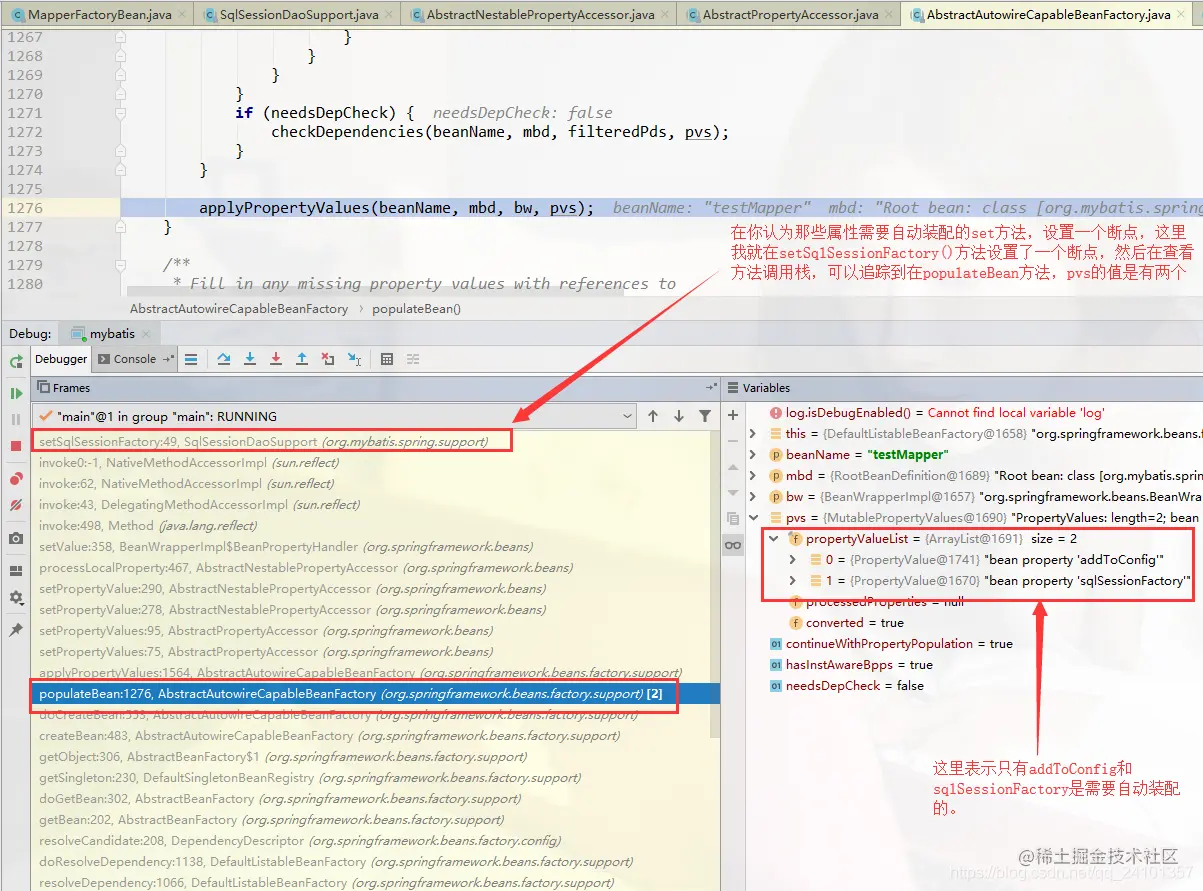Rerun the mybatis debug session
Image resolution: width=1203 pixels, height=891 pixels.
click(16, 361)
